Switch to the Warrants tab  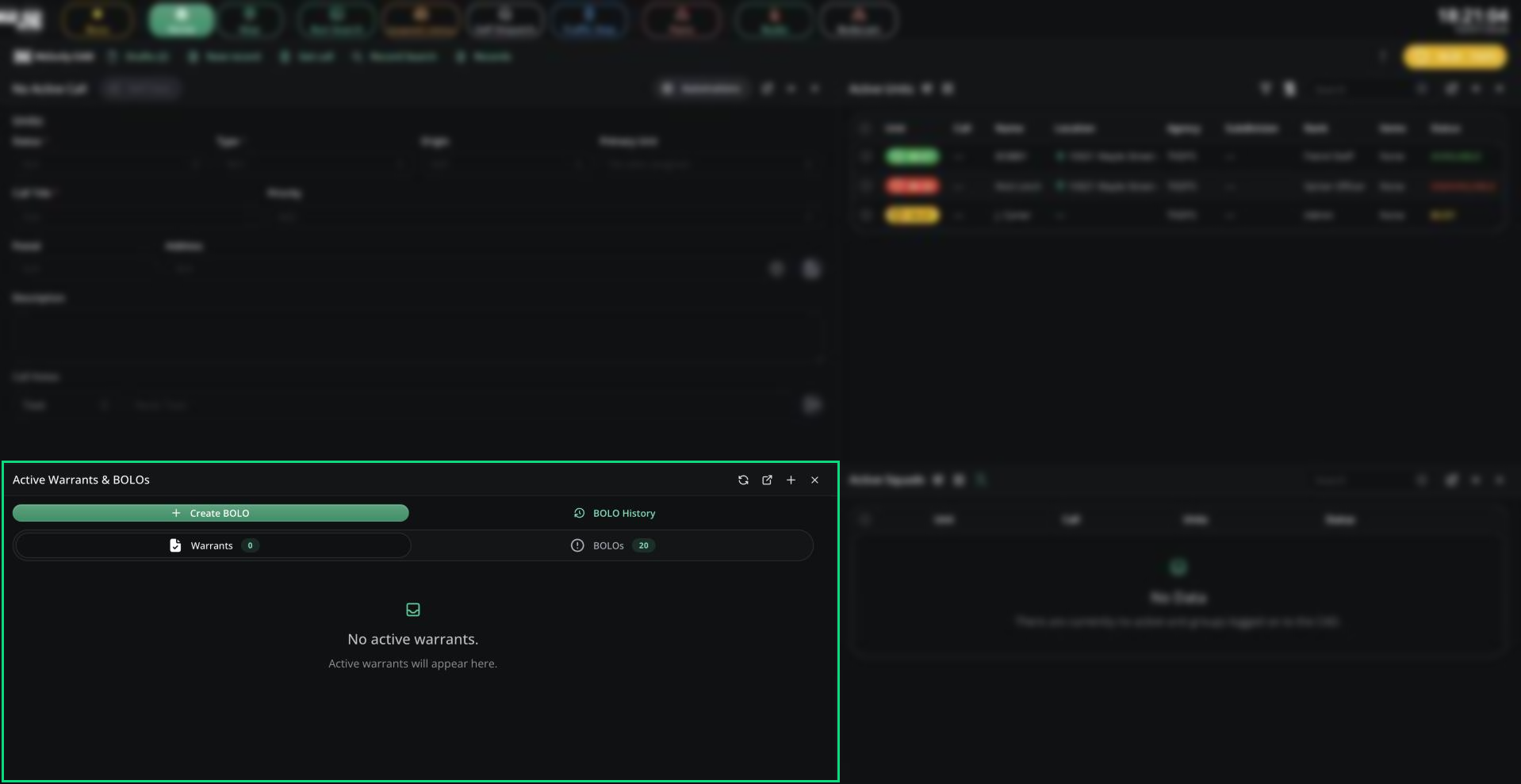[x=213, y=545]
